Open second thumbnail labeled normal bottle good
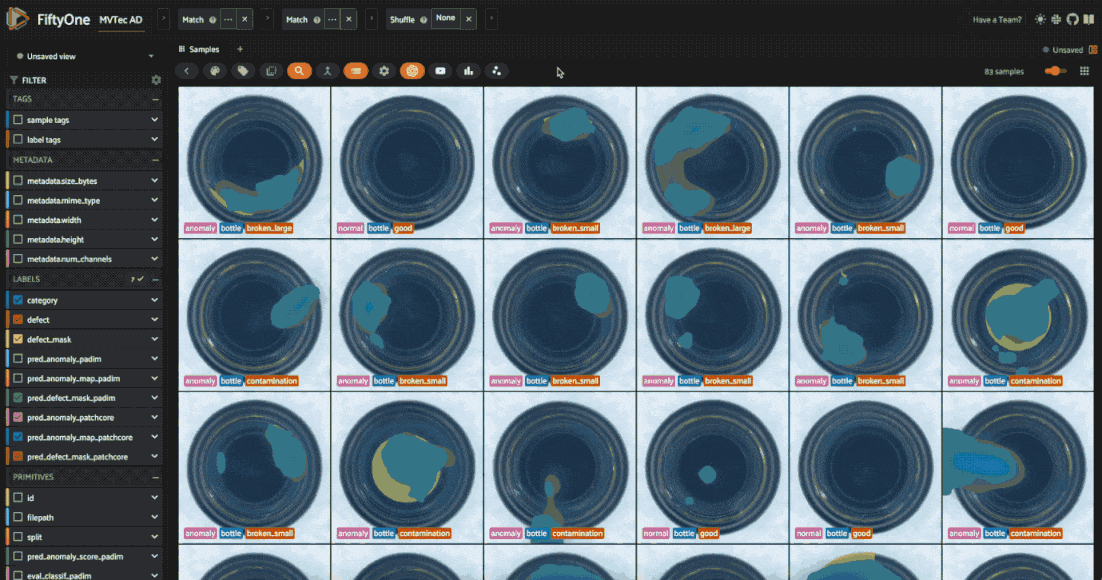Image resolution: width=1102 pixels, height=580 pixels. coord(407,162)
